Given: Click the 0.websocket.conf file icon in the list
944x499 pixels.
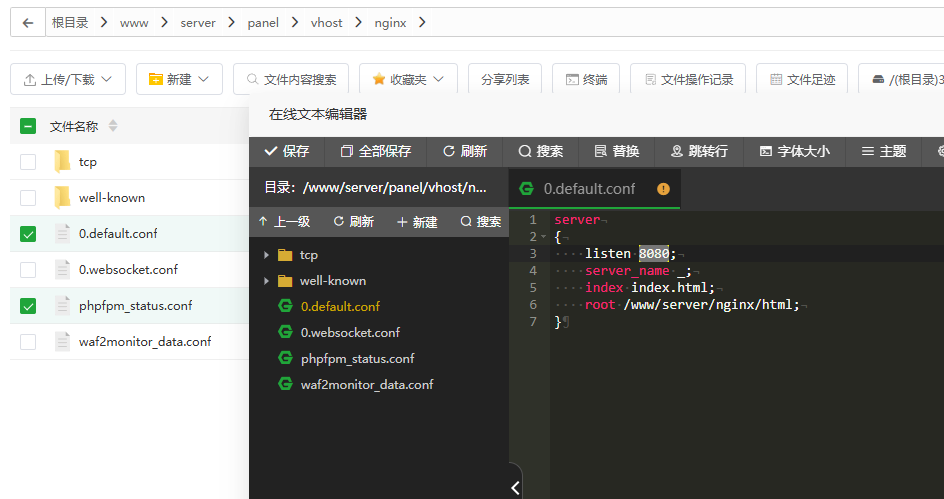Looking at the screenshot, I should 63,270.
